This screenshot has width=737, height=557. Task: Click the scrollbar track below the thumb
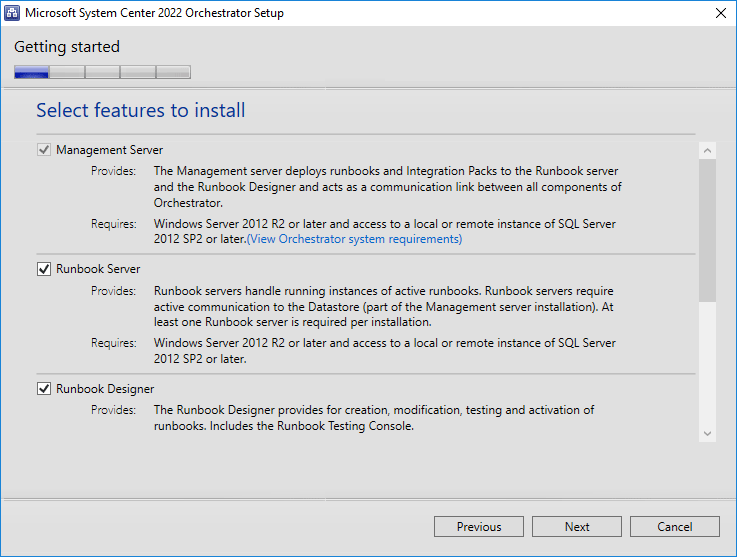[707, 363]
